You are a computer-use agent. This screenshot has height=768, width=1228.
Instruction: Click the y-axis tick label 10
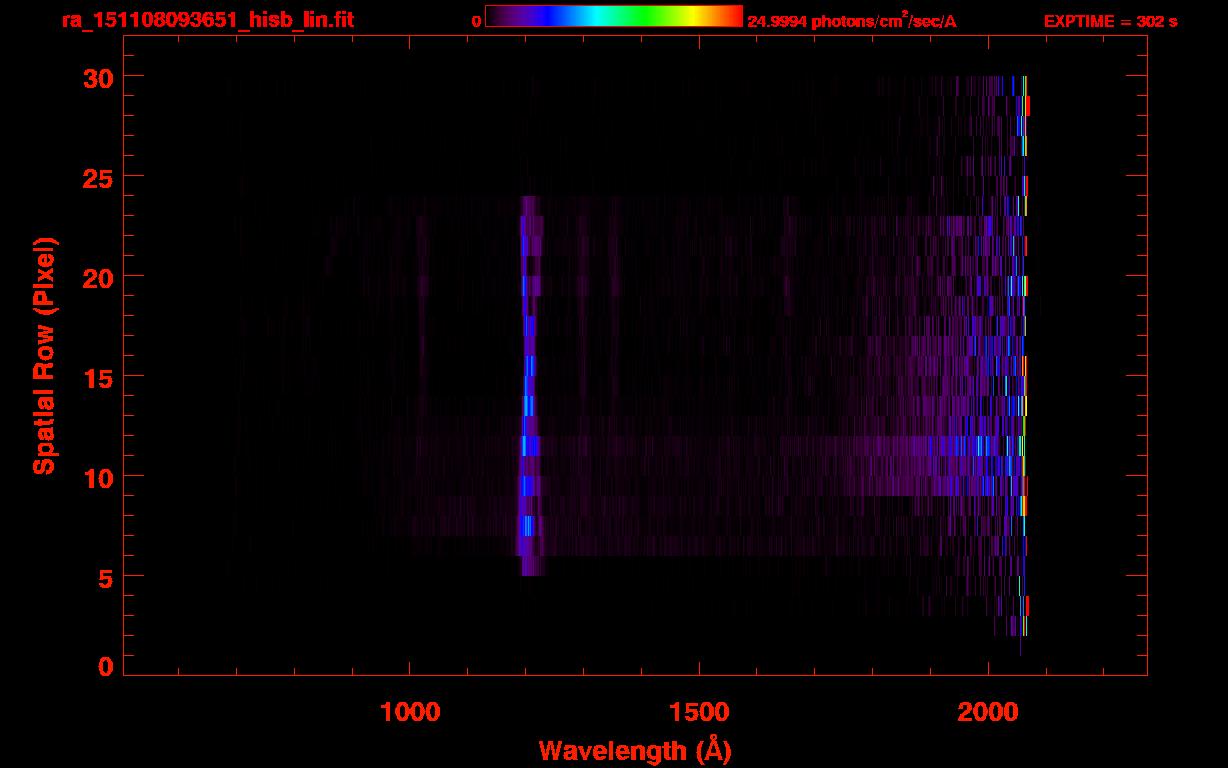(97, 477)
